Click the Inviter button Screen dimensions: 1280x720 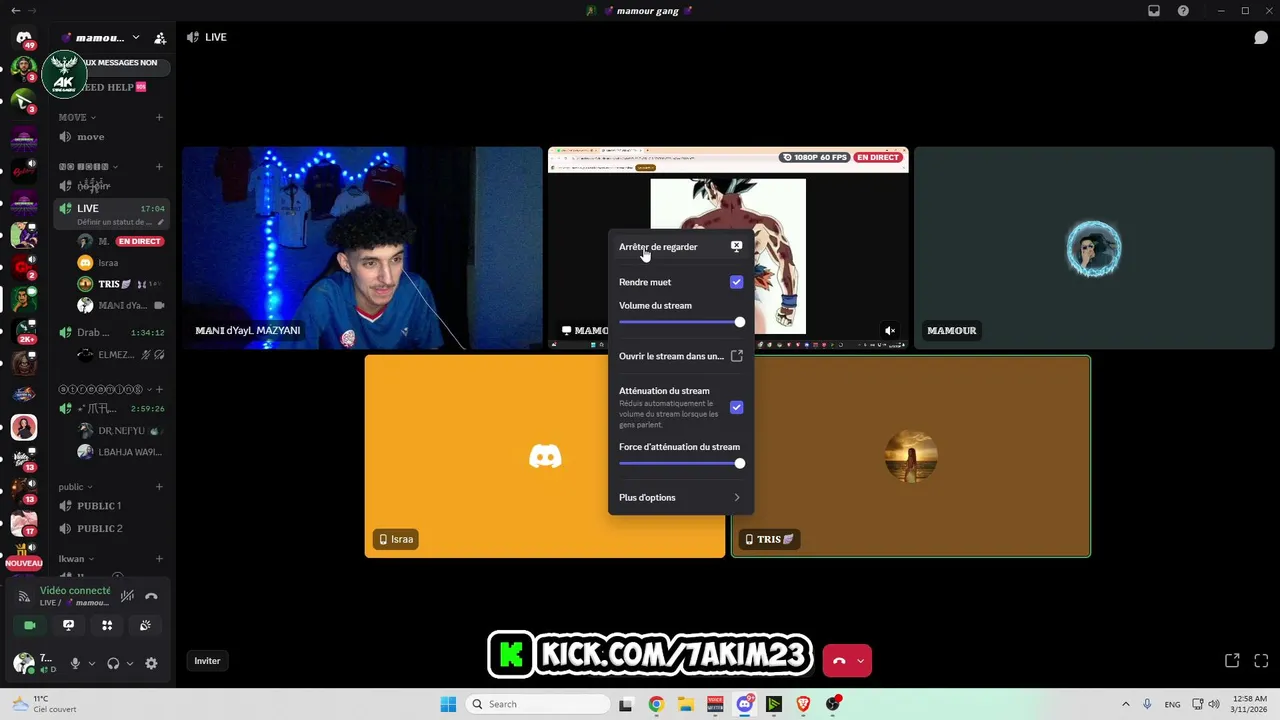coord(207,661)
